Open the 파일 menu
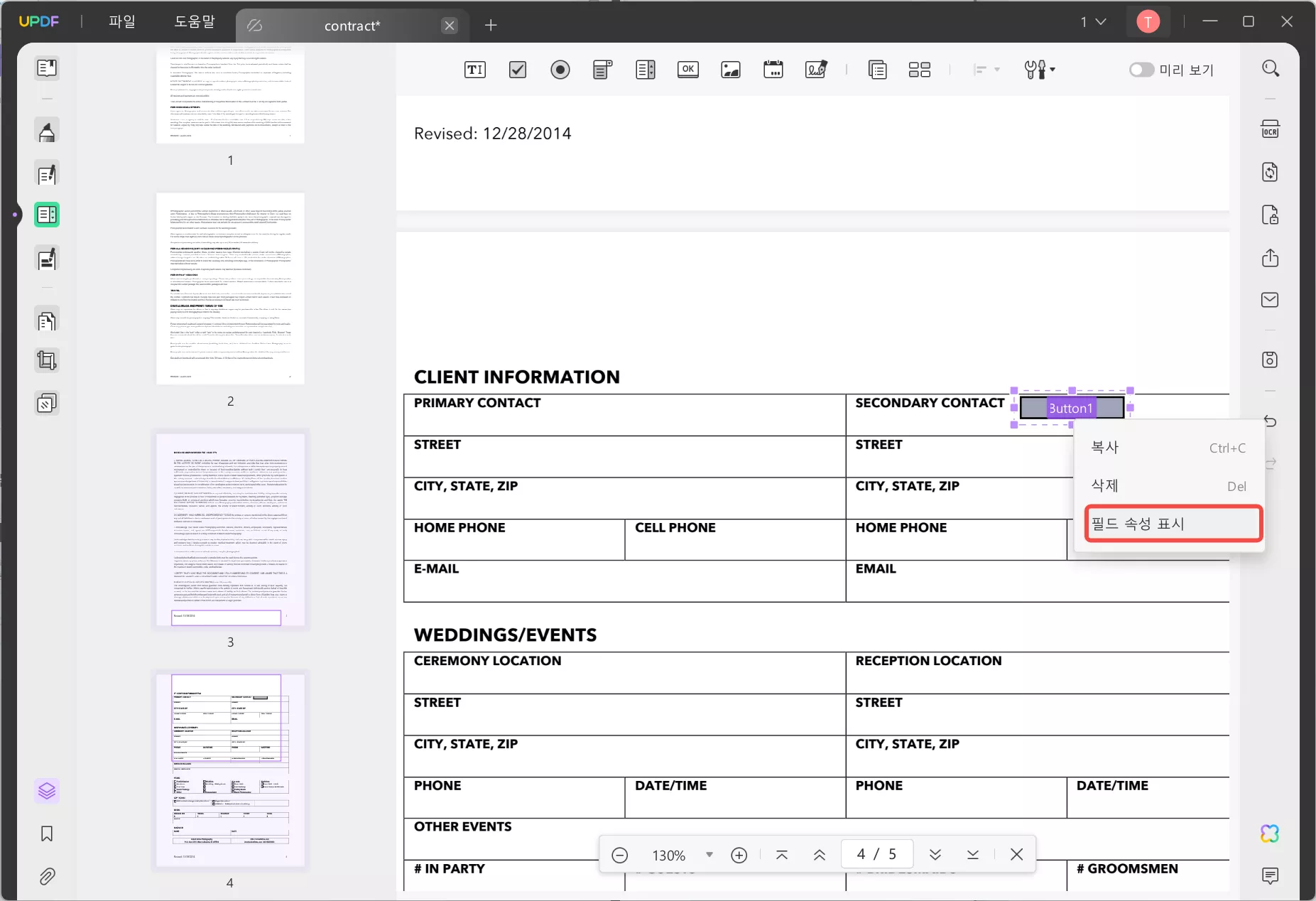The width and height of the screenshot is (1316, 901). pyautogui.click(x=122, y=22)
